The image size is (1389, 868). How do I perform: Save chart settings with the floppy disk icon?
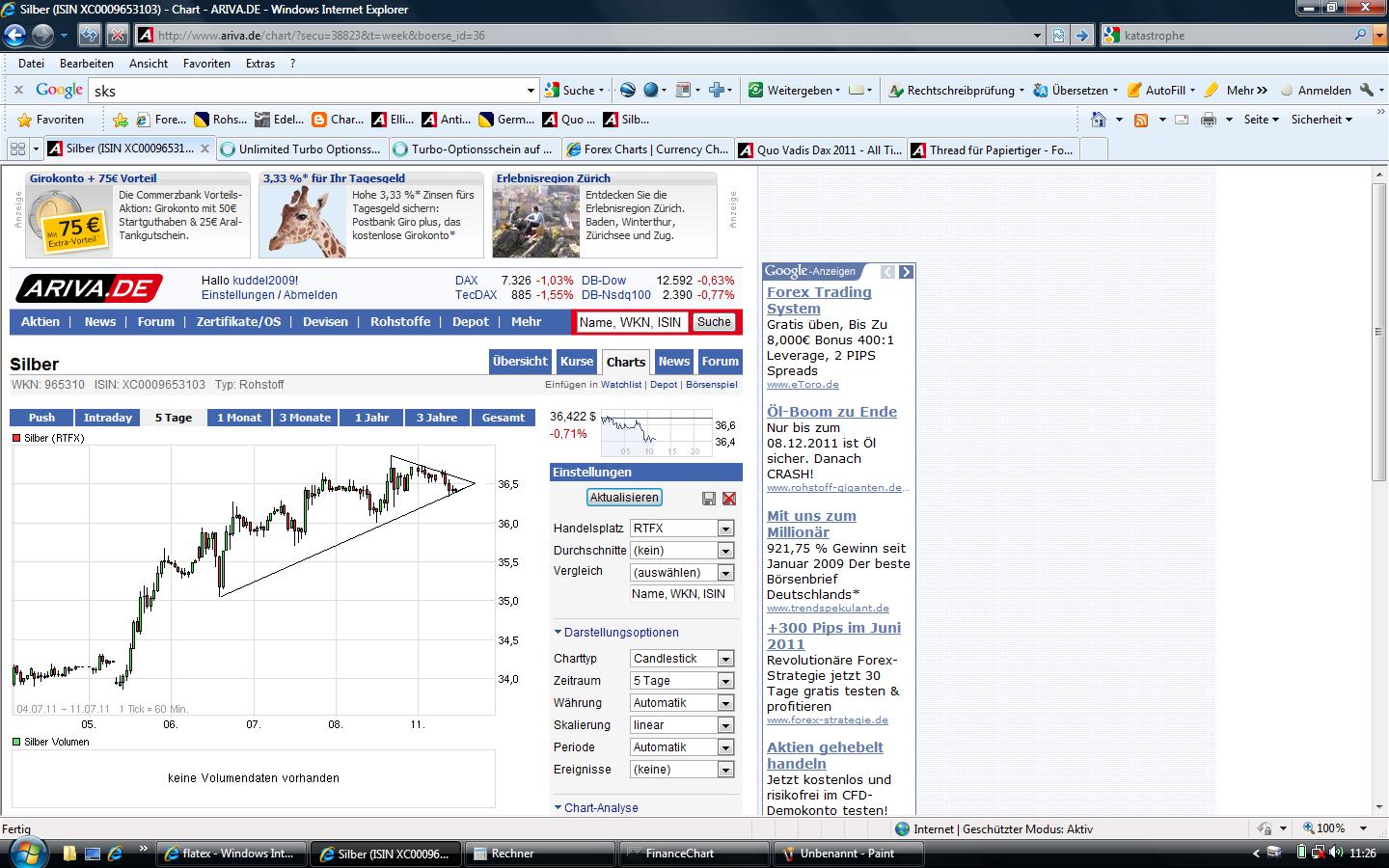click(709, 498)
